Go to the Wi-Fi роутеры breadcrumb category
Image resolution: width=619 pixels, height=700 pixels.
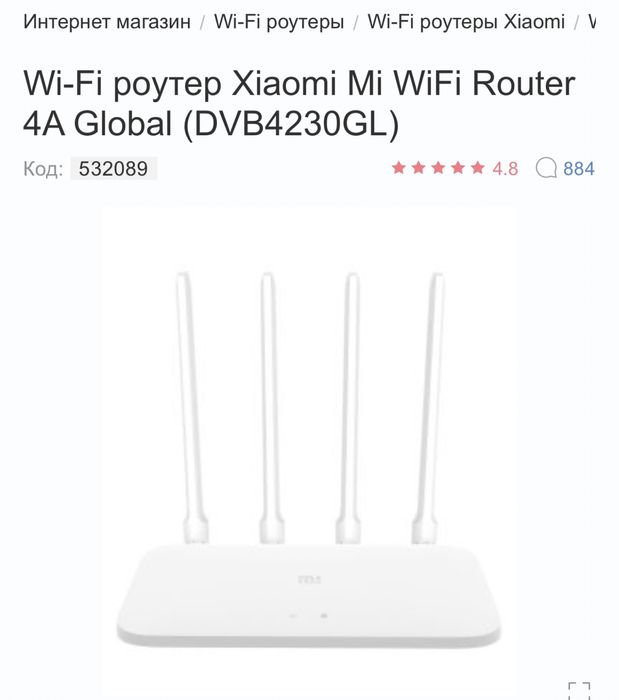tap(279, 21)
